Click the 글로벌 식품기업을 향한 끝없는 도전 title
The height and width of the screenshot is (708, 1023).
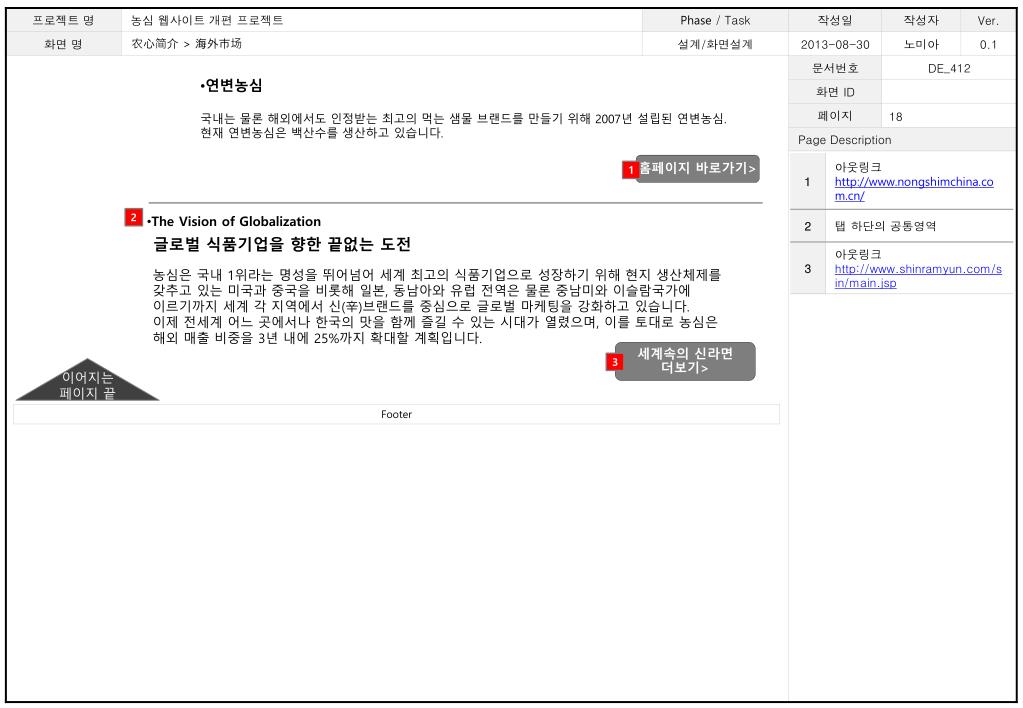point(282,244)
